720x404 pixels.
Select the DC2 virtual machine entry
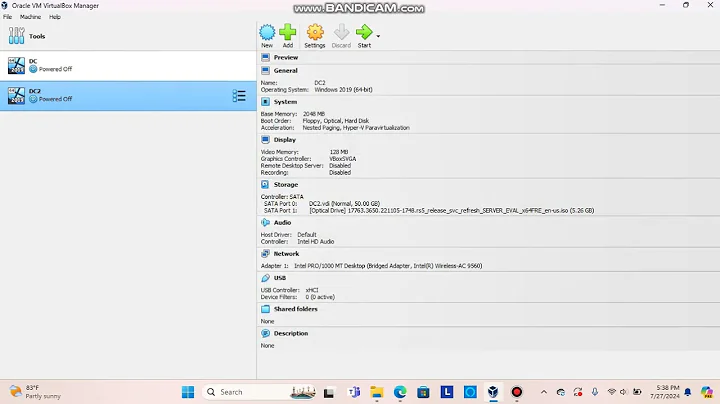[128, 95]
